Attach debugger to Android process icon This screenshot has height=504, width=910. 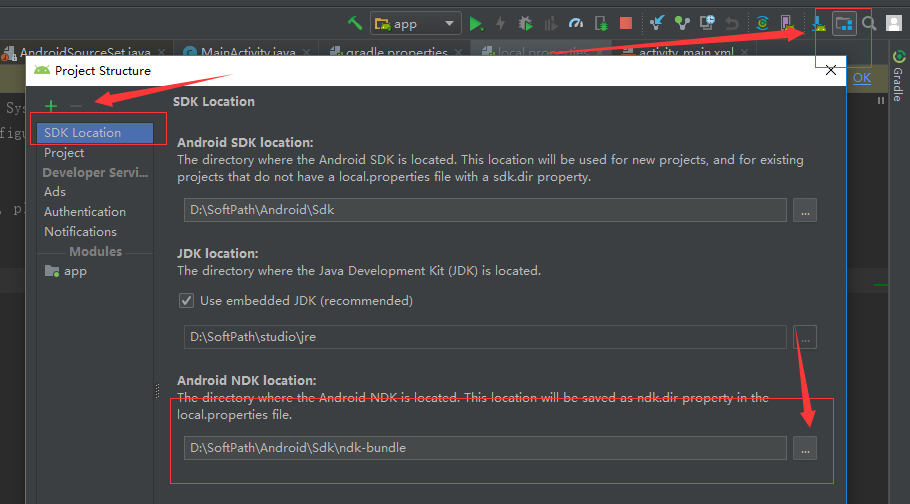(601, 24)
